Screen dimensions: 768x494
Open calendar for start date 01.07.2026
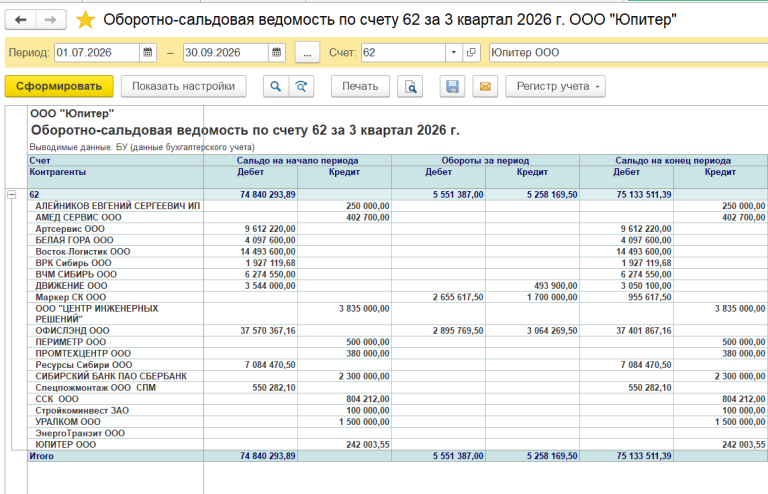pyautogui.click(x=148, y=52)
